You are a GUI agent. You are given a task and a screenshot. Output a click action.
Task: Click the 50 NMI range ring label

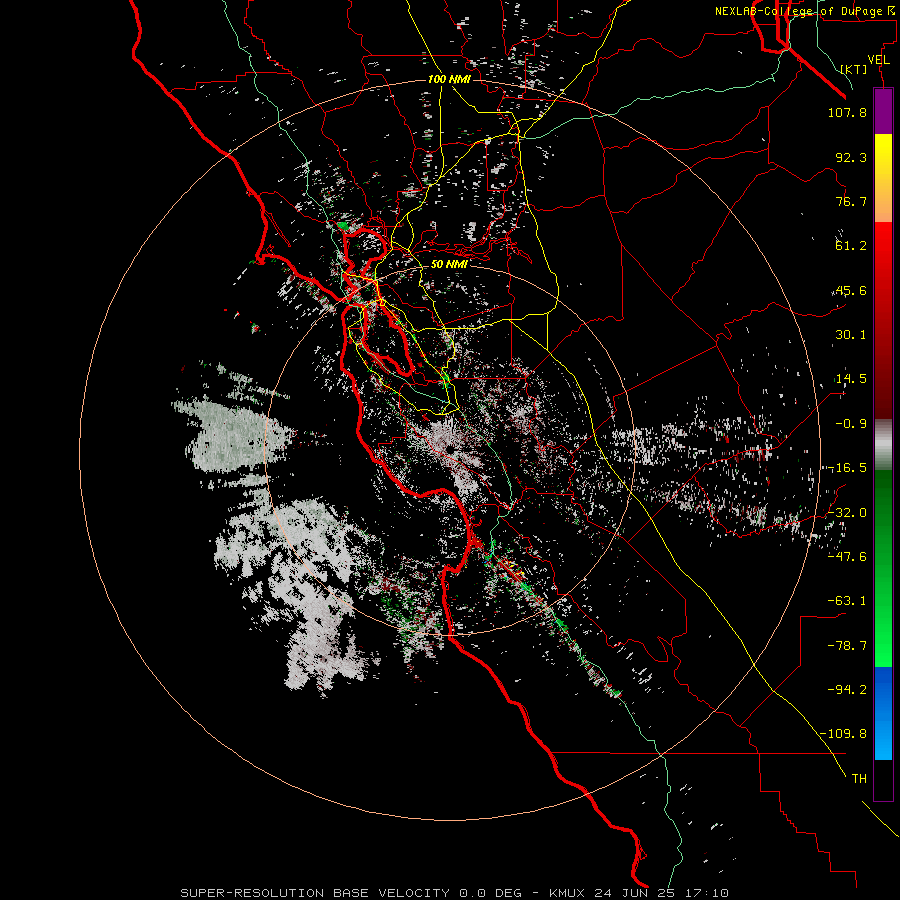coord(449,264)
